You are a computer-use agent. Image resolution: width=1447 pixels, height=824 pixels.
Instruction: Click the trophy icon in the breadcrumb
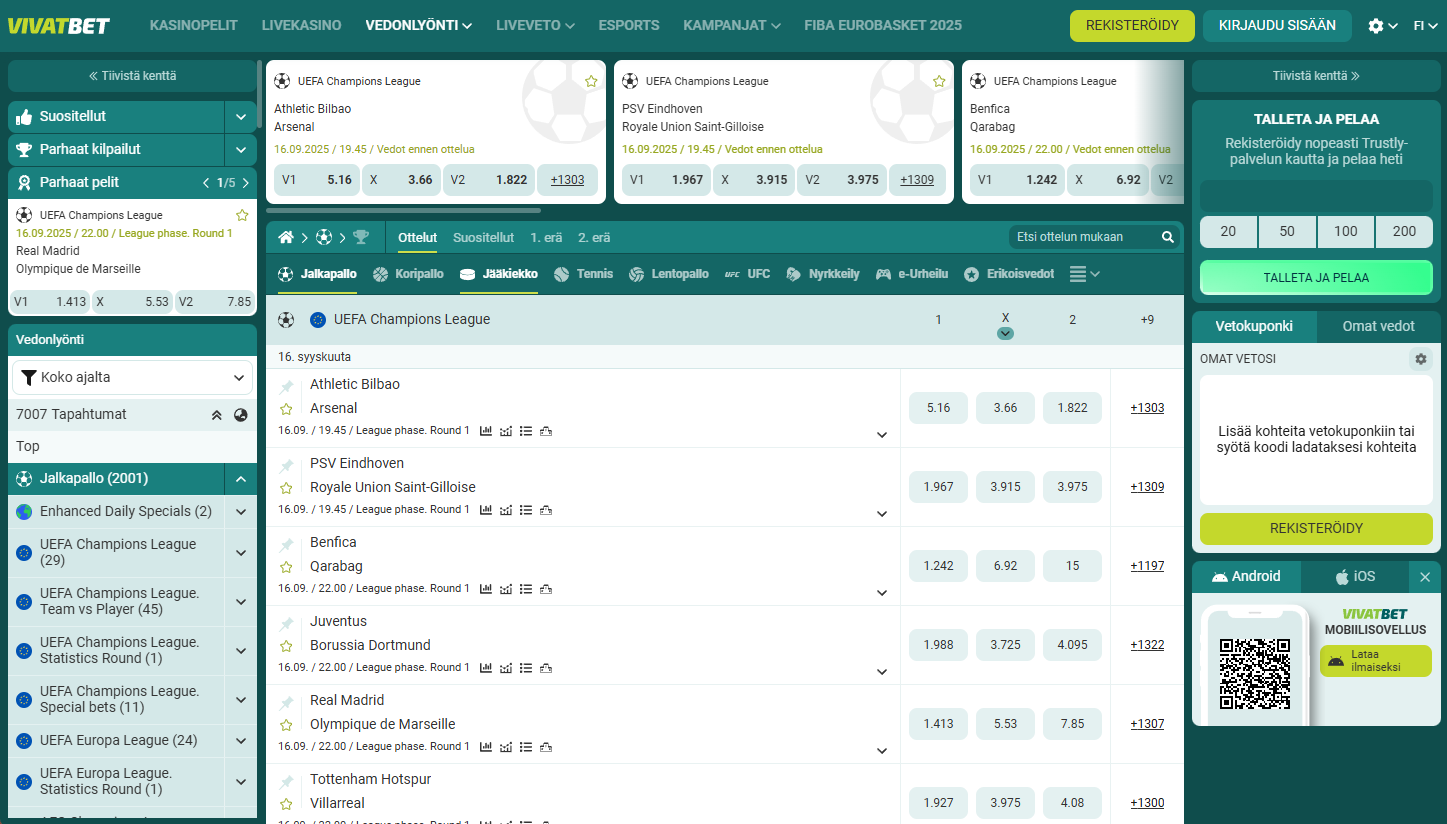click(x=360, y=237)
